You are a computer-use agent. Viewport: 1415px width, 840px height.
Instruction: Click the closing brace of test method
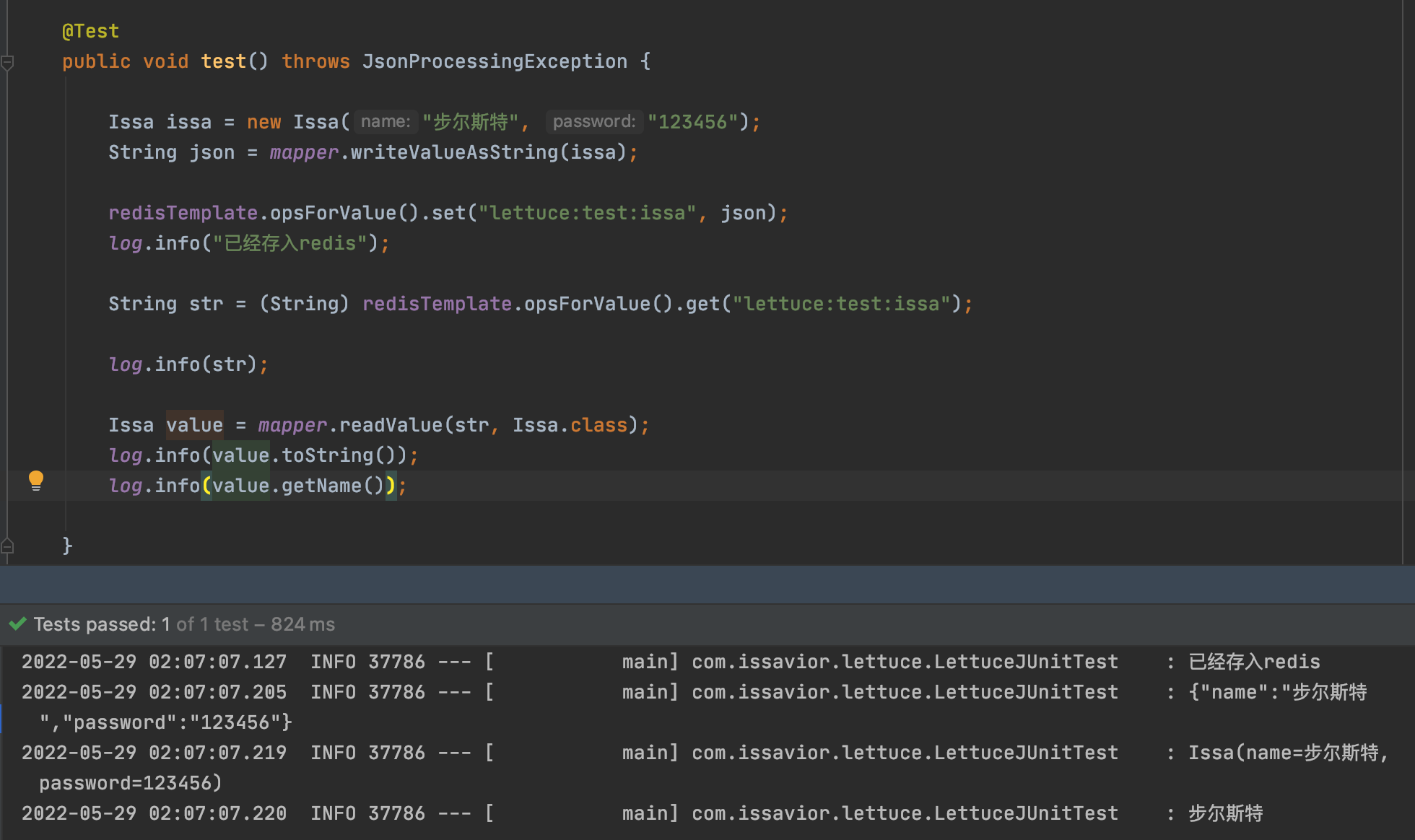67,545
